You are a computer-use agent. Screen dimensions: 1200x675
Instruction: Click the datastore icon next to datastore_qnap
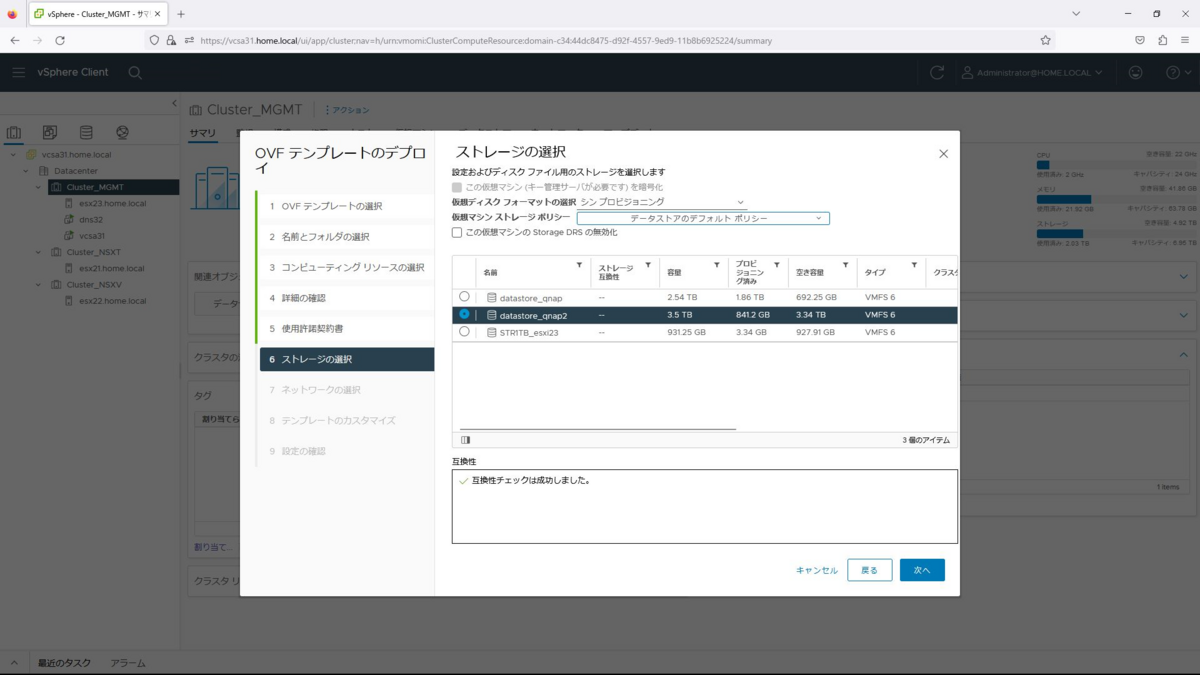tap(491, 298)
